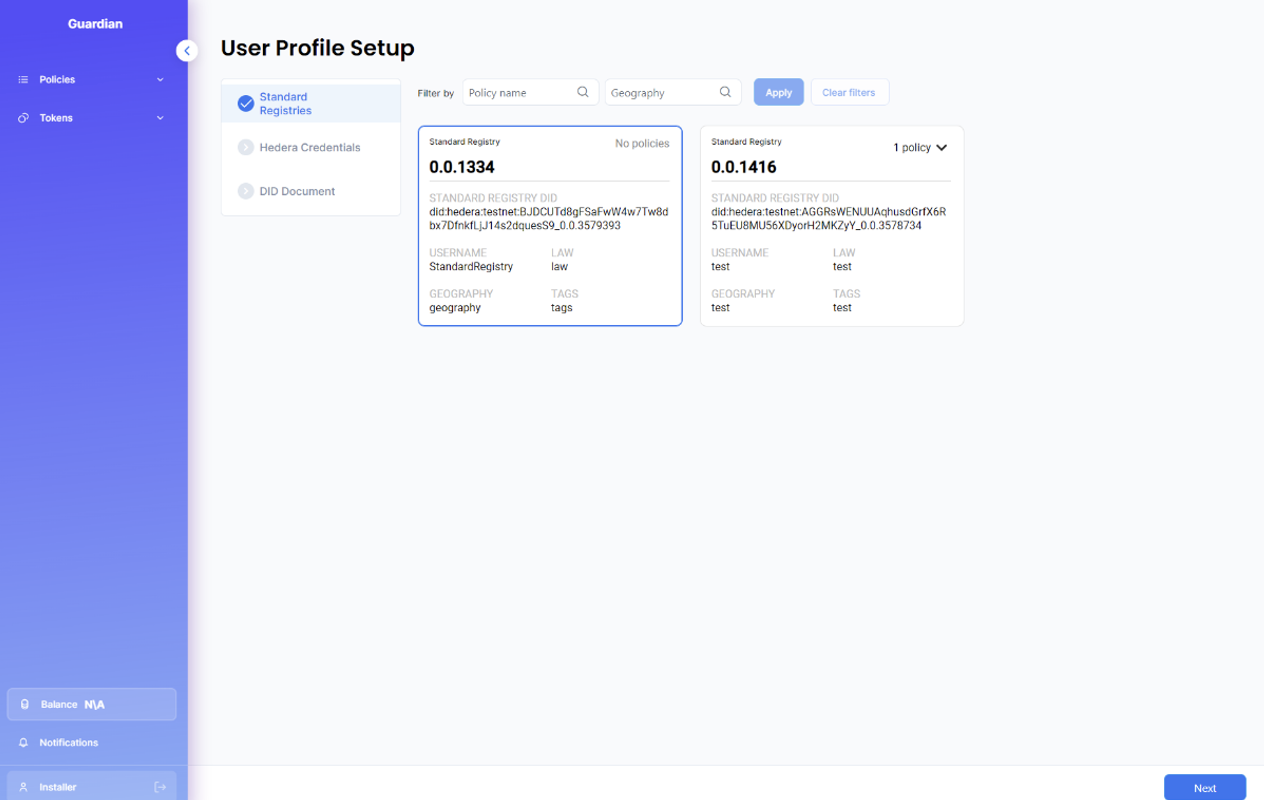Expand the 1 policy dropdown on registry 0.0.1416

pos(920,148)
